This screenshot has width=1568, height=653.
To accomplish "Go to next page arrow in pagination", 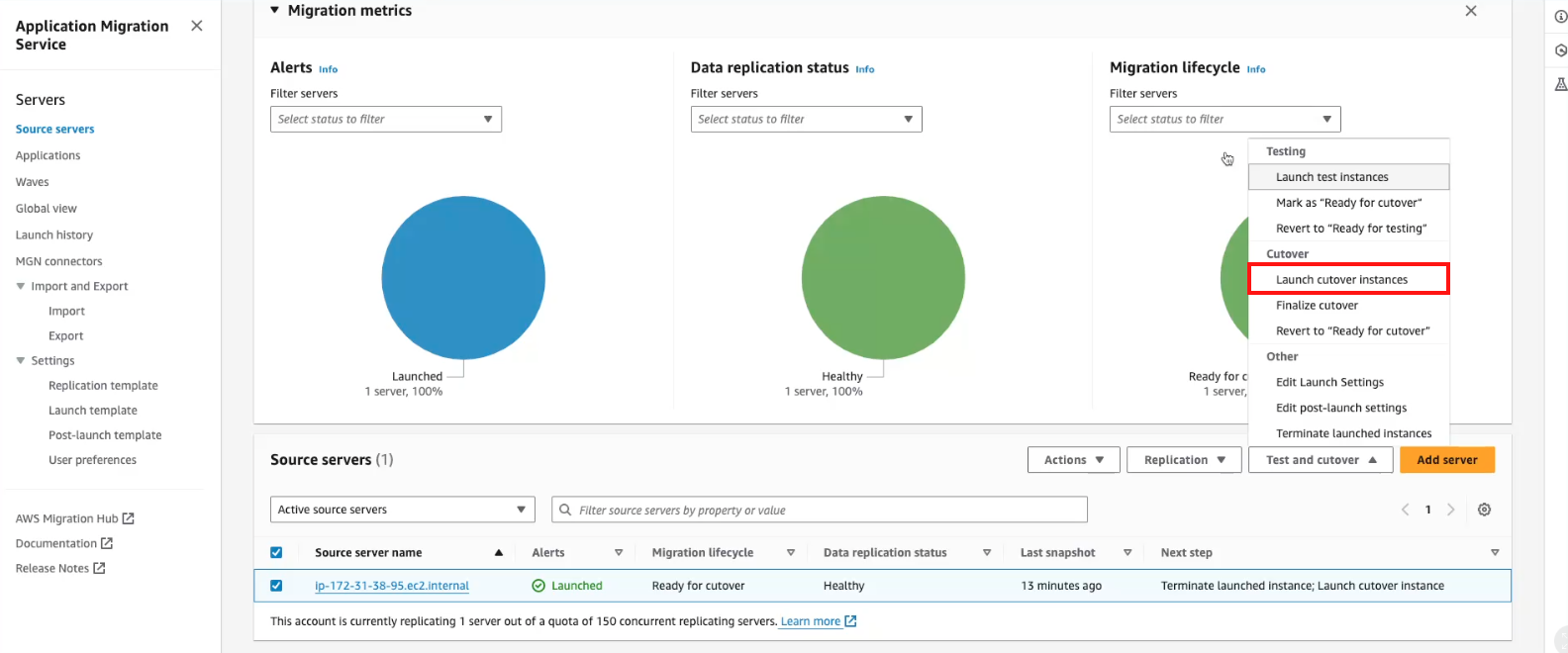I will click(x=1451, y=510).
